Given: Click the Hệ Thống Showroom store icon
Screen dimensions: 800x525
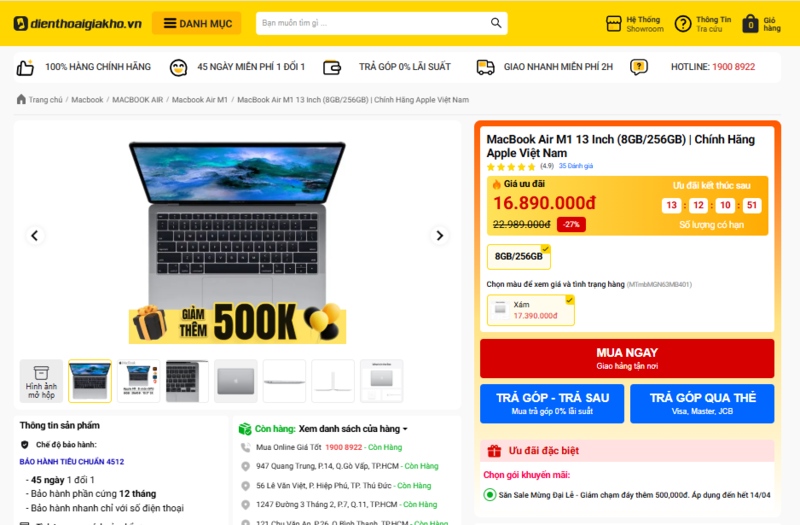Looking at the screenshot, I should (613, 23).
